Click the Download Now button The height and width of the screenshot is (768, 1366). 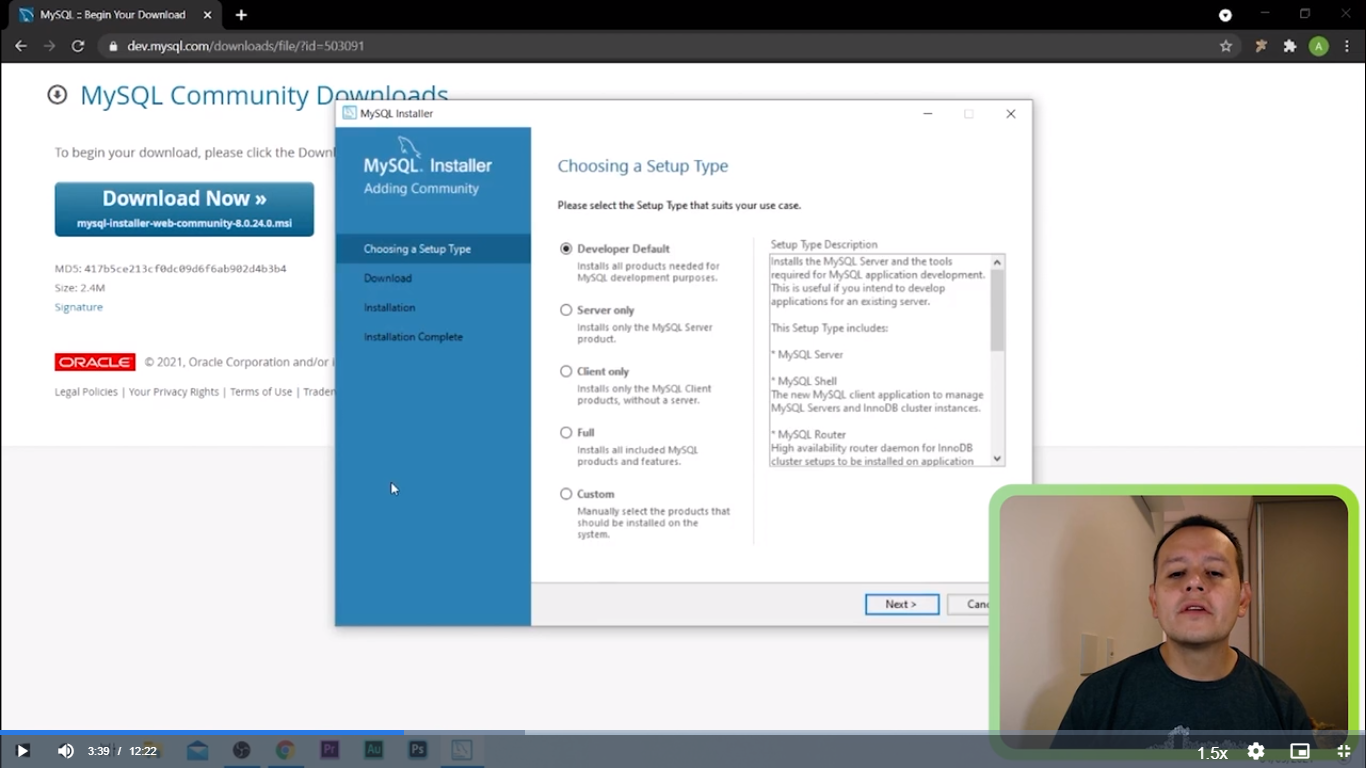[184, 209]
